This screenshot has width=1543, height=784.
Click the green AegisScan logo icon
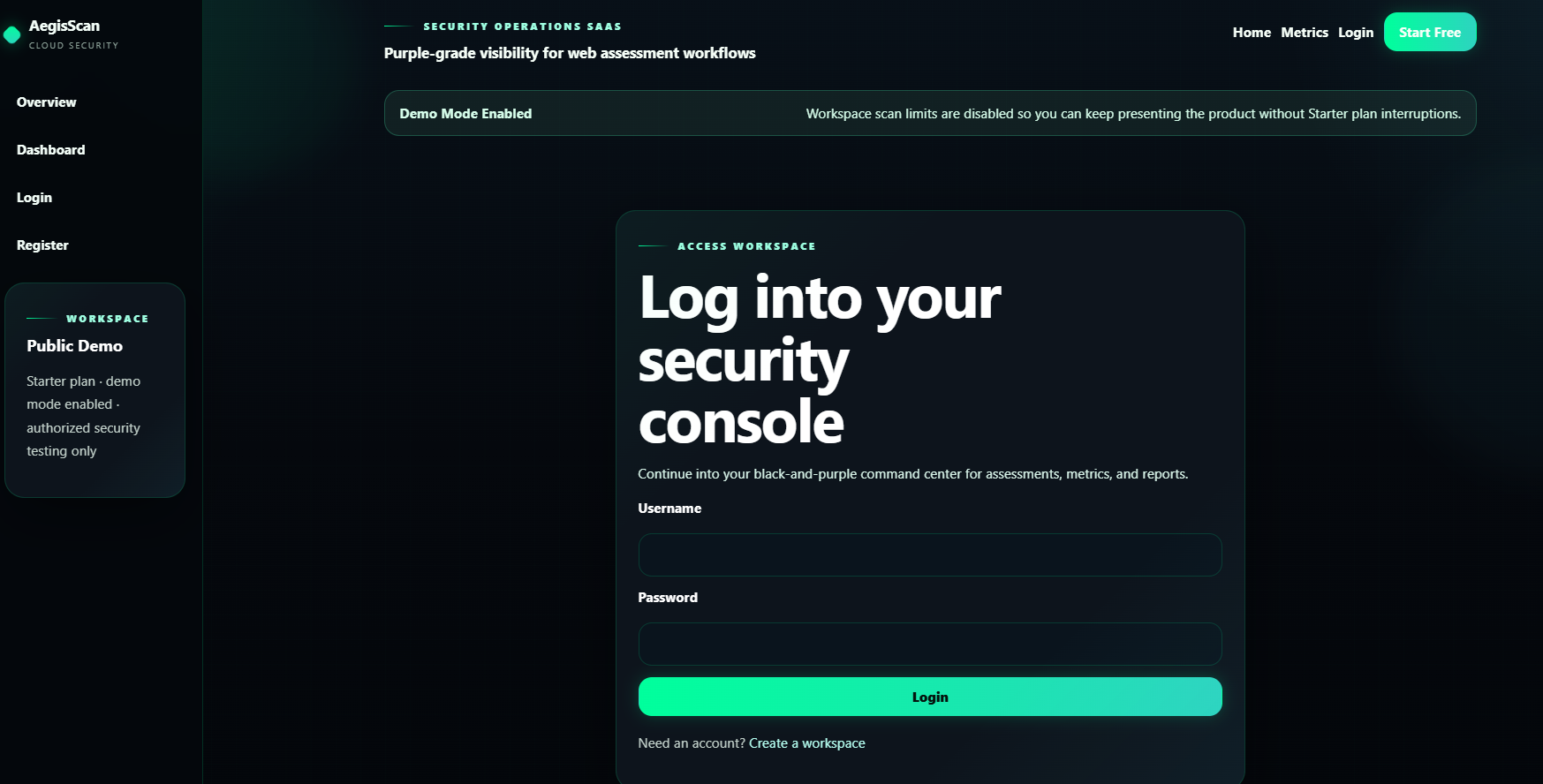[11, 34]
